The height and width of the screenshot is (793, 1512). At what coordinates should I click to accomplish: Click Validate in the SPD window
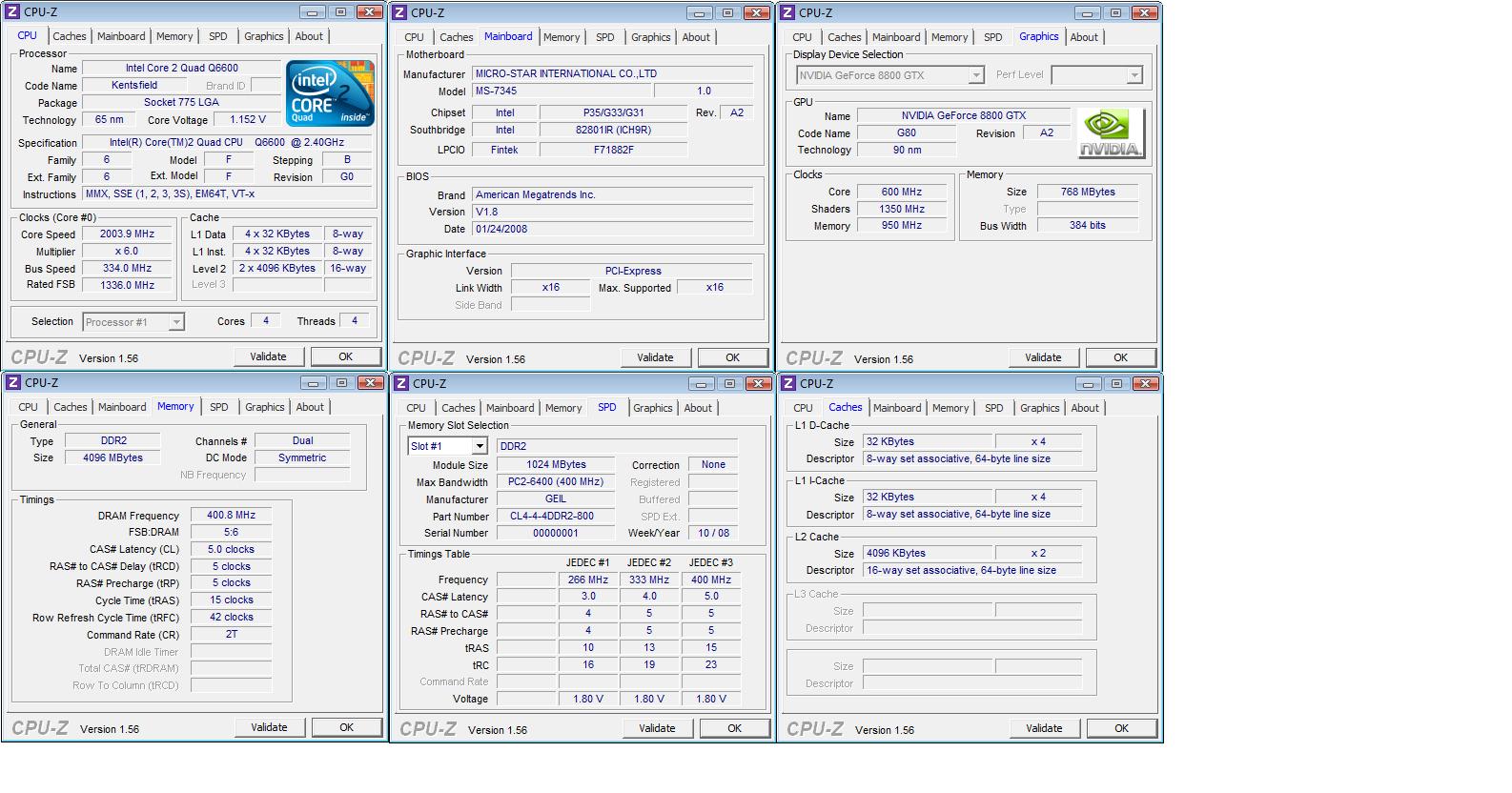pos(657,728)
